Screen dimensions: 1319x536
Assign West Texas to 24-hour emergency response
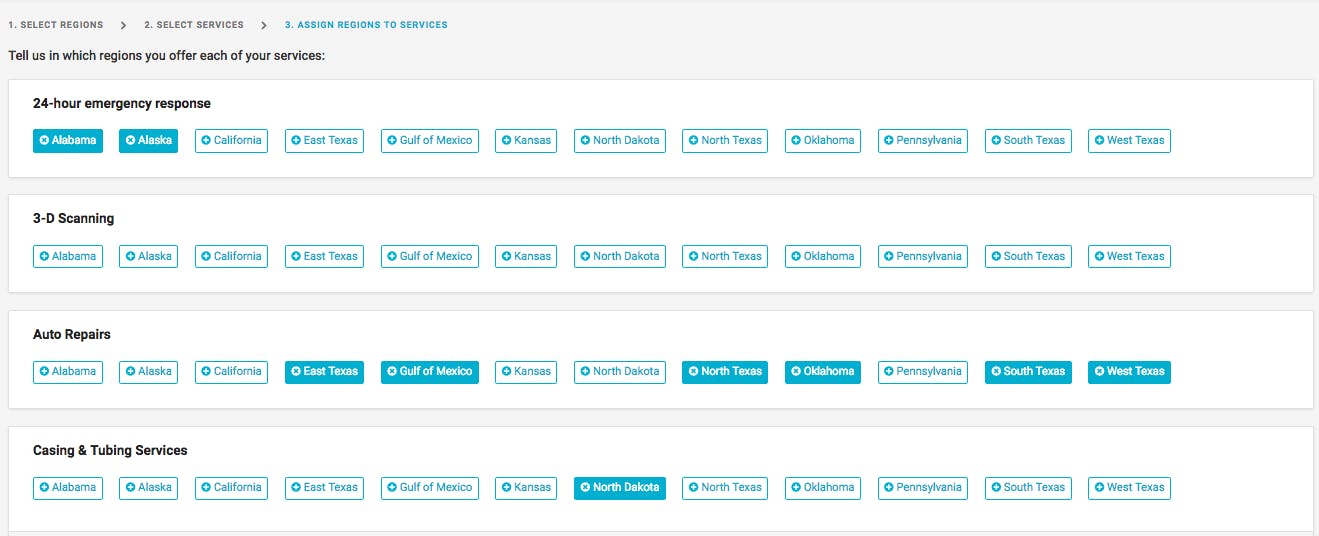coord(1129,141)
